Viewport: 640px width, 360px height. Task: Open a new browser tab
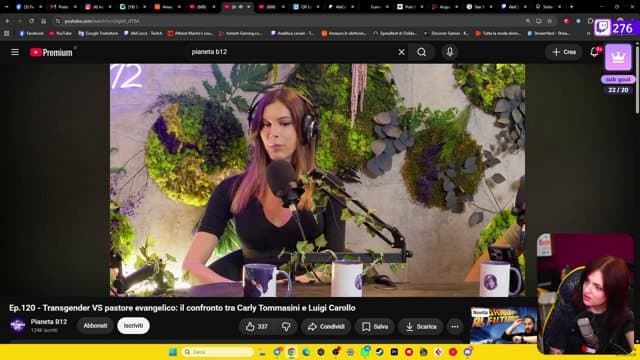pos(571,7)
